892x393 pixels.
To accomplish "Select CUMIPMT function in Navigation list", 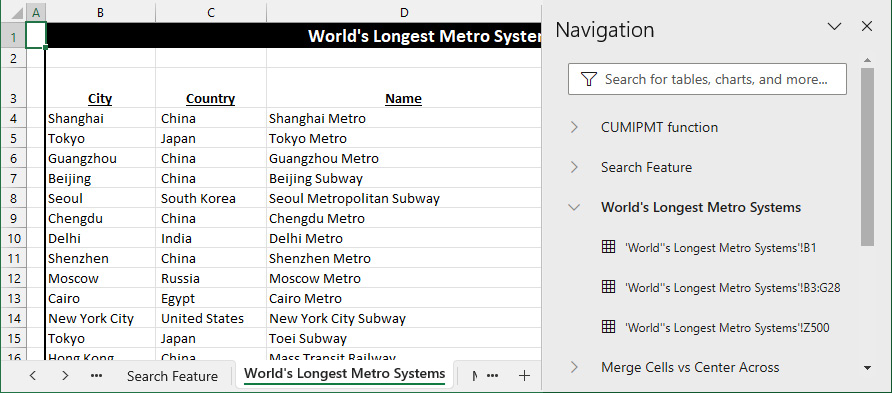I will (659, 127).
